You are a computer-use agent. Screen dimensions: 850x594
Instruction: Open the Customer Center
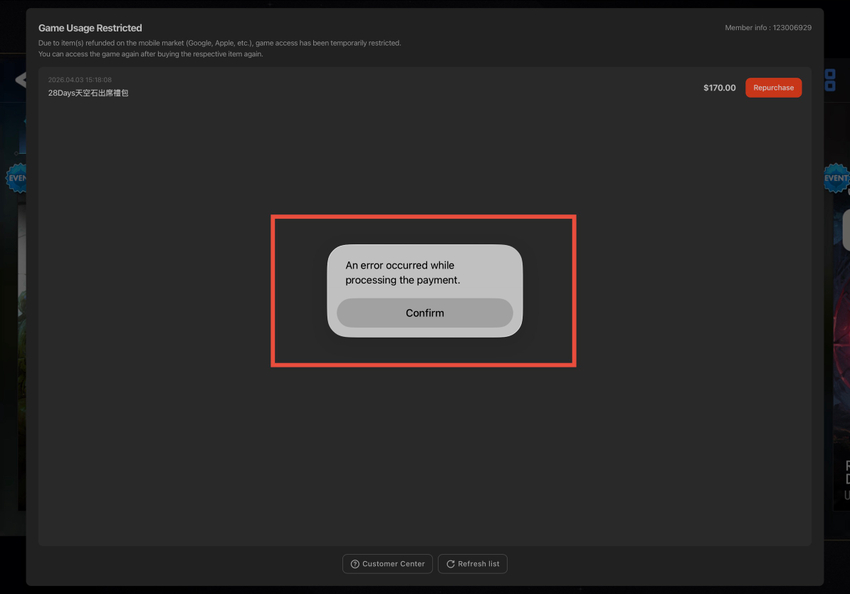click(387, 564)
